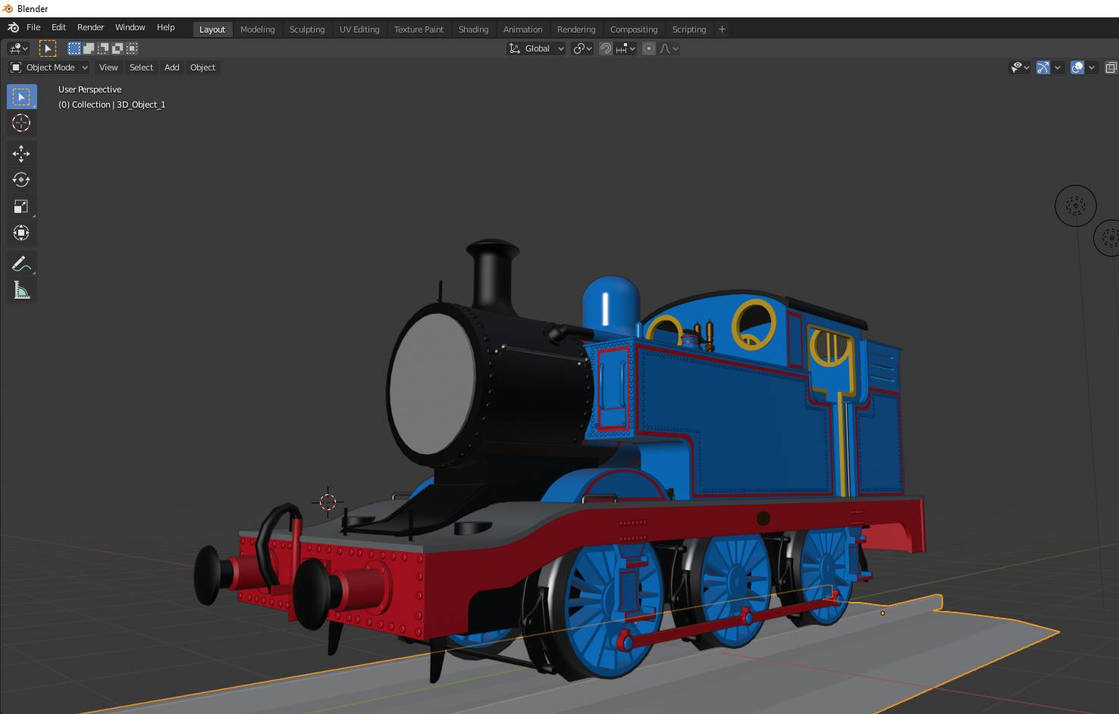Toggle snapping magnet icon
The image size is (1119, 714).
click(605, 49)
